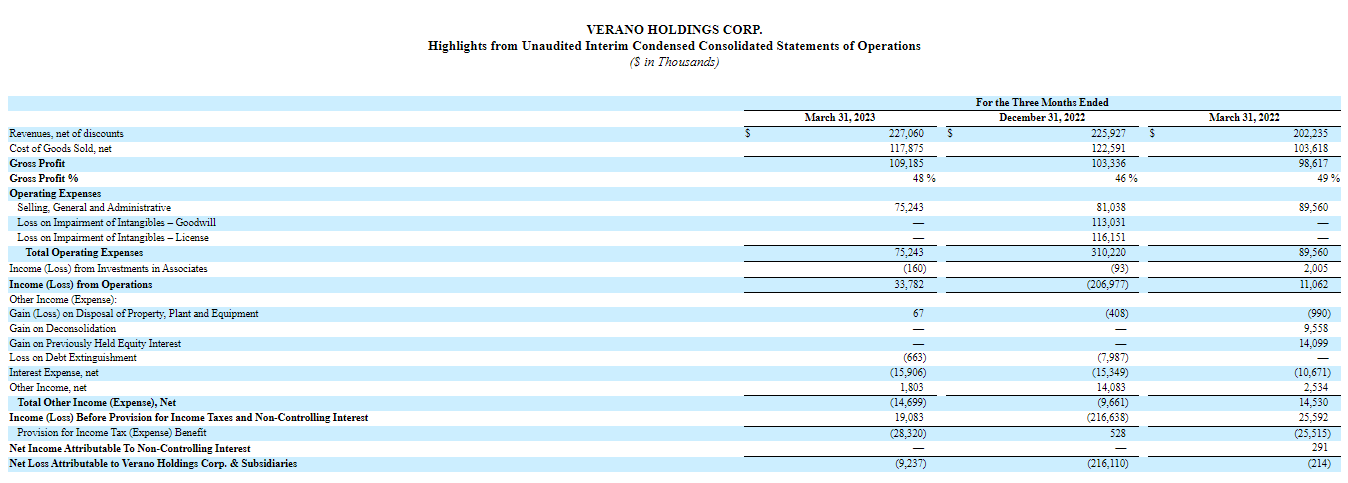
Task: Click the "($ in Thousands)" subtitle
Action: (x=674, y=62)
